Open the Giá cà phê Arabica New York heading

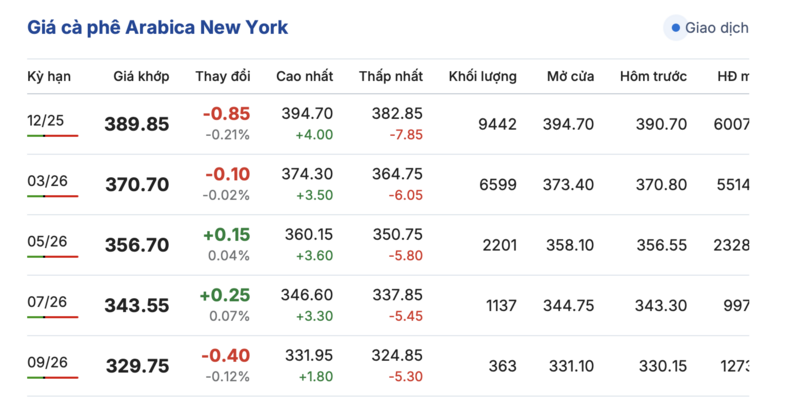click(157, 27)
